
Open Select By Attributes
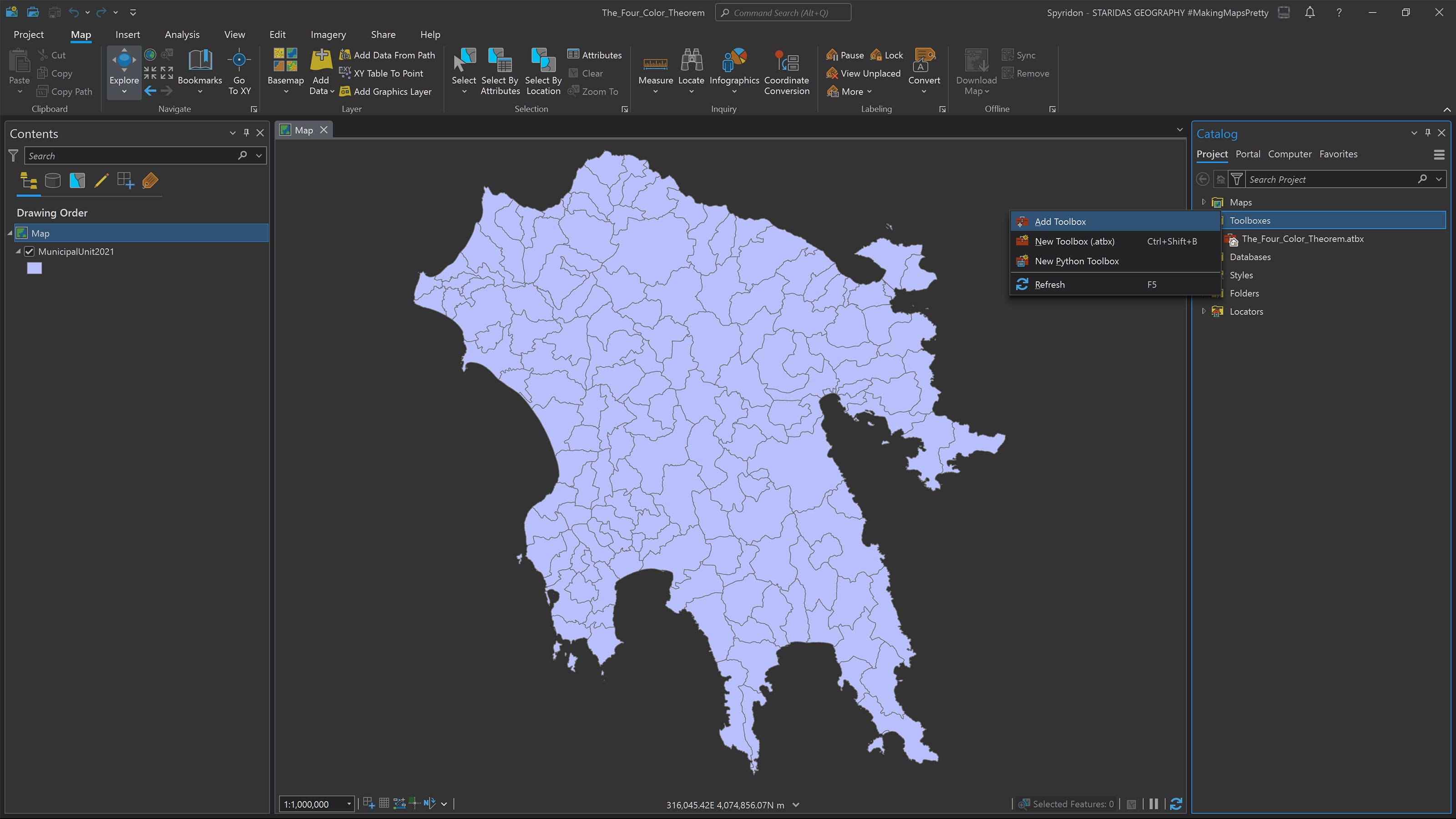pos(500,71)
